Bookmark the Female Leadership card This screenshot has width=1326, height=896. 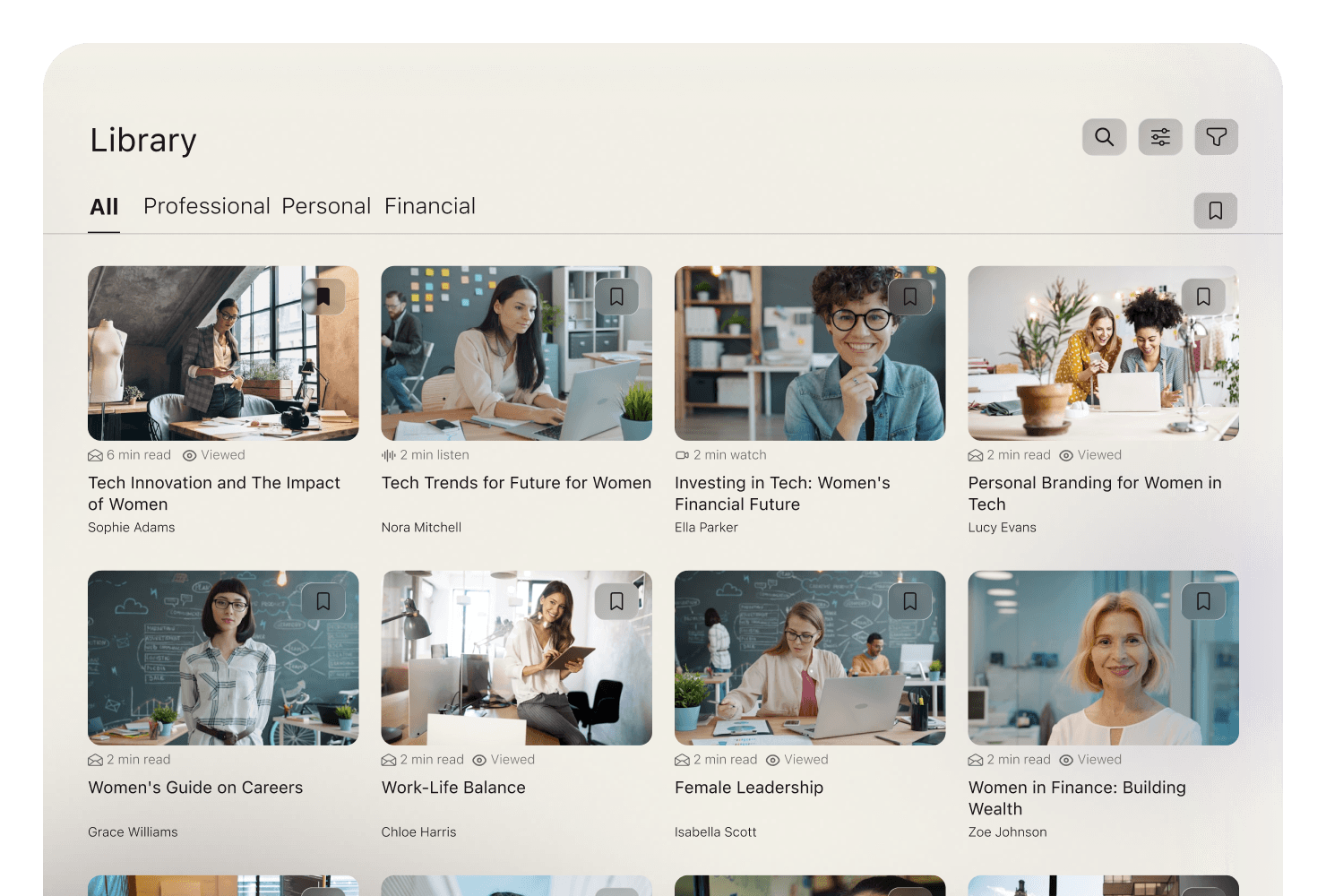tap(910, 601)
